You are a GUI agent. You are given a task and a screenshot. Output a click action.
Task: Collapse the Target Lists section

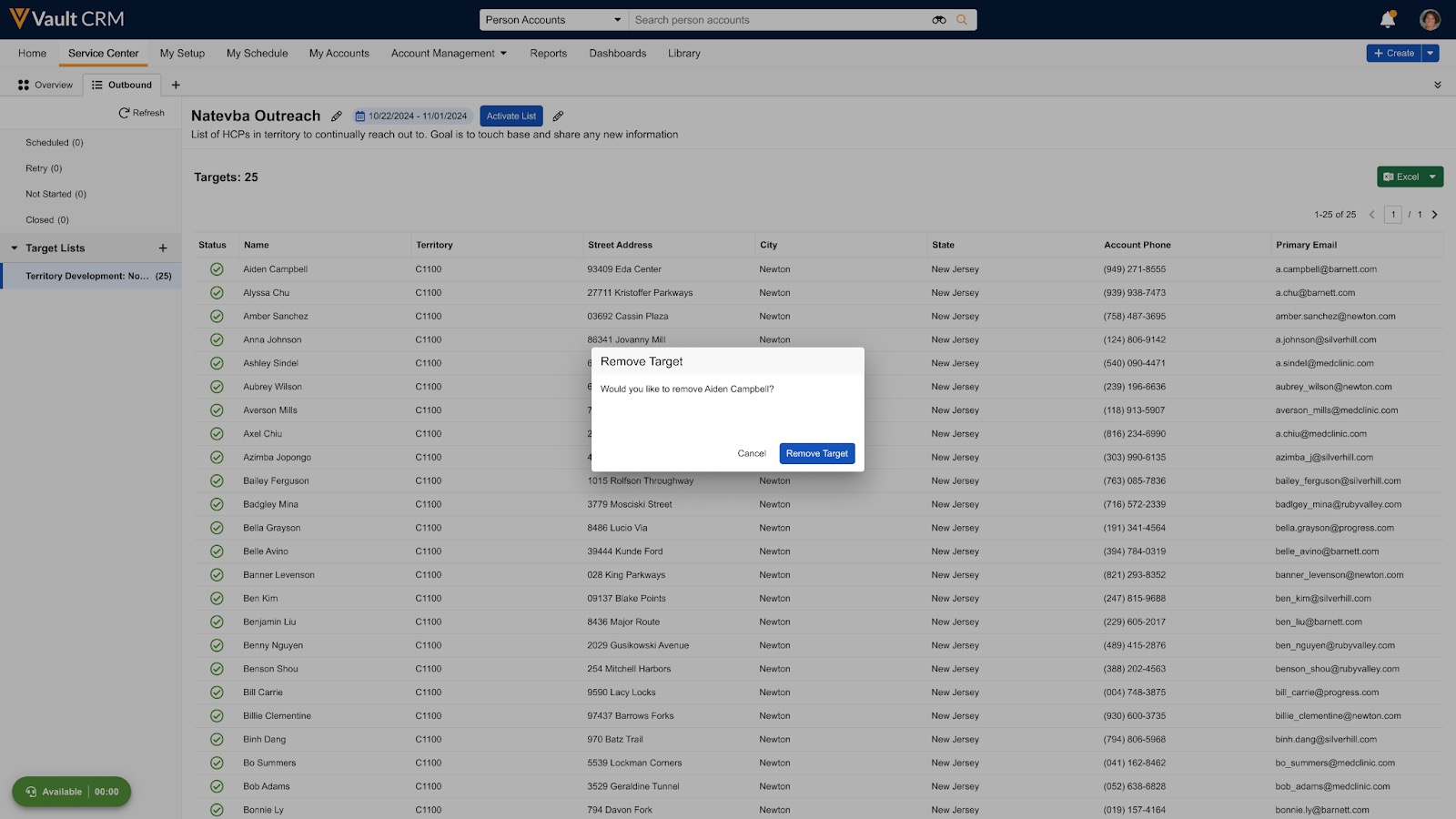coord(15,248)
